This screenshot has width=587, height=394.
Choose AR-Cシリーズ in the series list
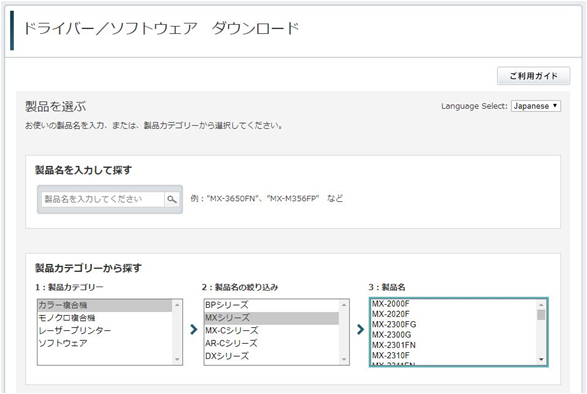[271, 343]
